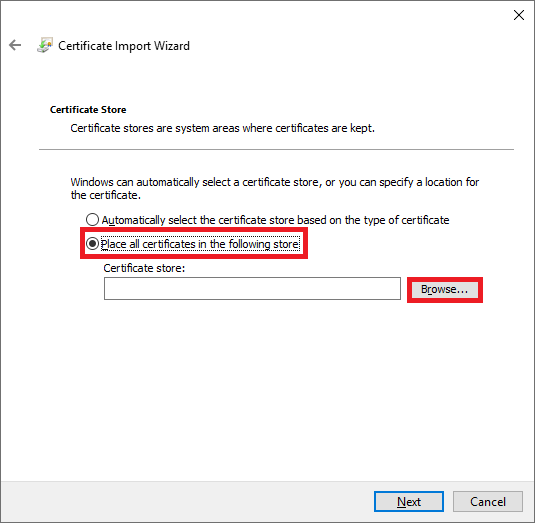The image size is (535, 523).
Task: Proceed with the Next button
Action: coord(409,502)
